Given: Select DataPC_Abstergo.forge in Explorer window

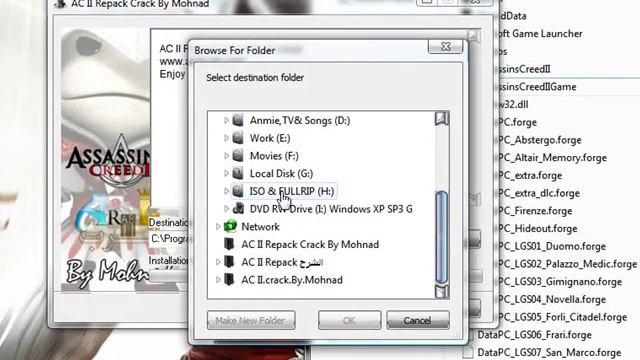Looking at the screenshot, I should tap(539, 140).
